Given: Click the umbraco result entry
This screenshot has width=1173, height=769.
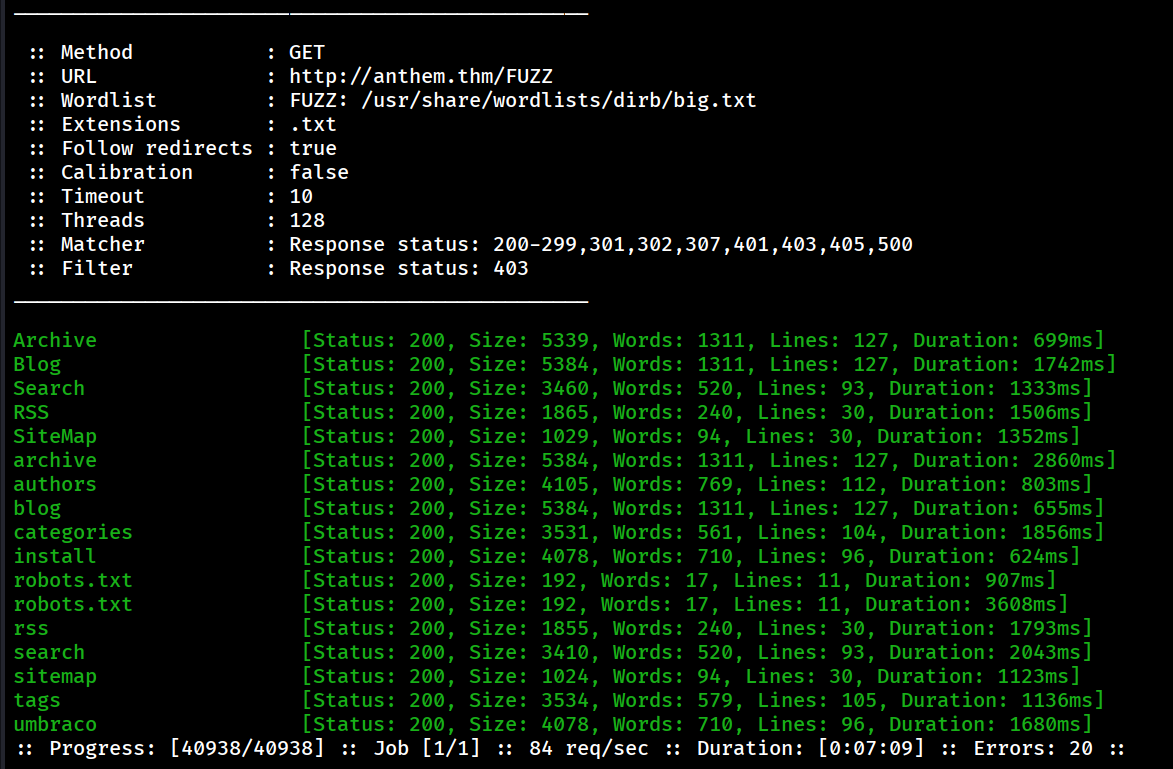Looking at the screenshot, I should pos(55,724).
